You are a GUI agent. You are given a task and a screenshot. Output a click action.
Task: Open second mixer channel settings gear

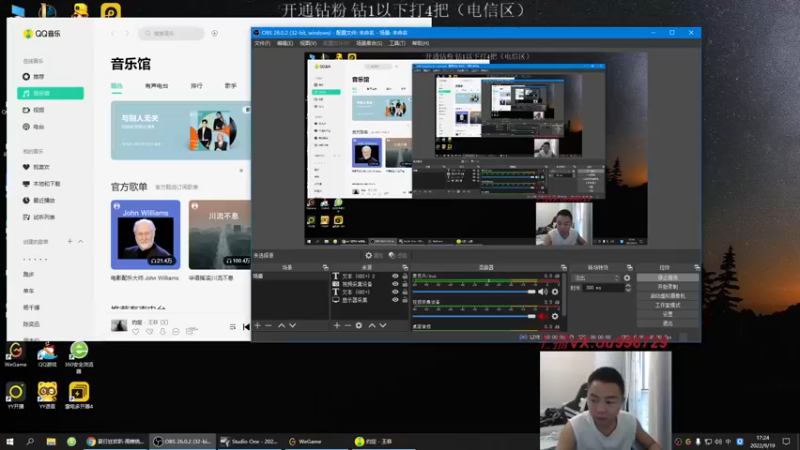click(555, 316)
